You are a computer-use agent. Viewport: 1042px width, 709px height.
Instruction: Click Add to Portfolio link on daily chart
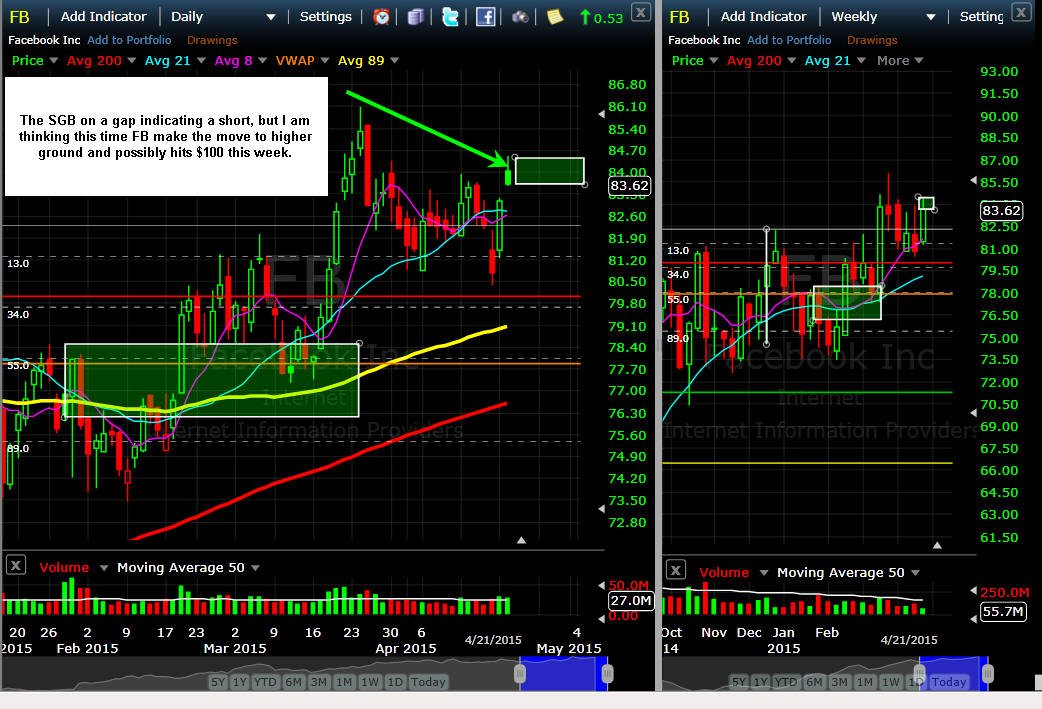[x=129, y=40]
